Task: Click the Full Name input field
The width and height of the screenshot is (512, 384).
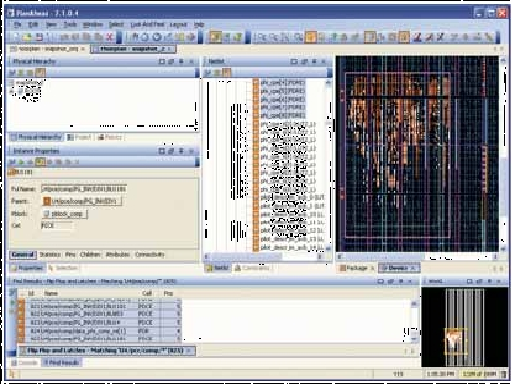Action: click(x=84, y=189)
